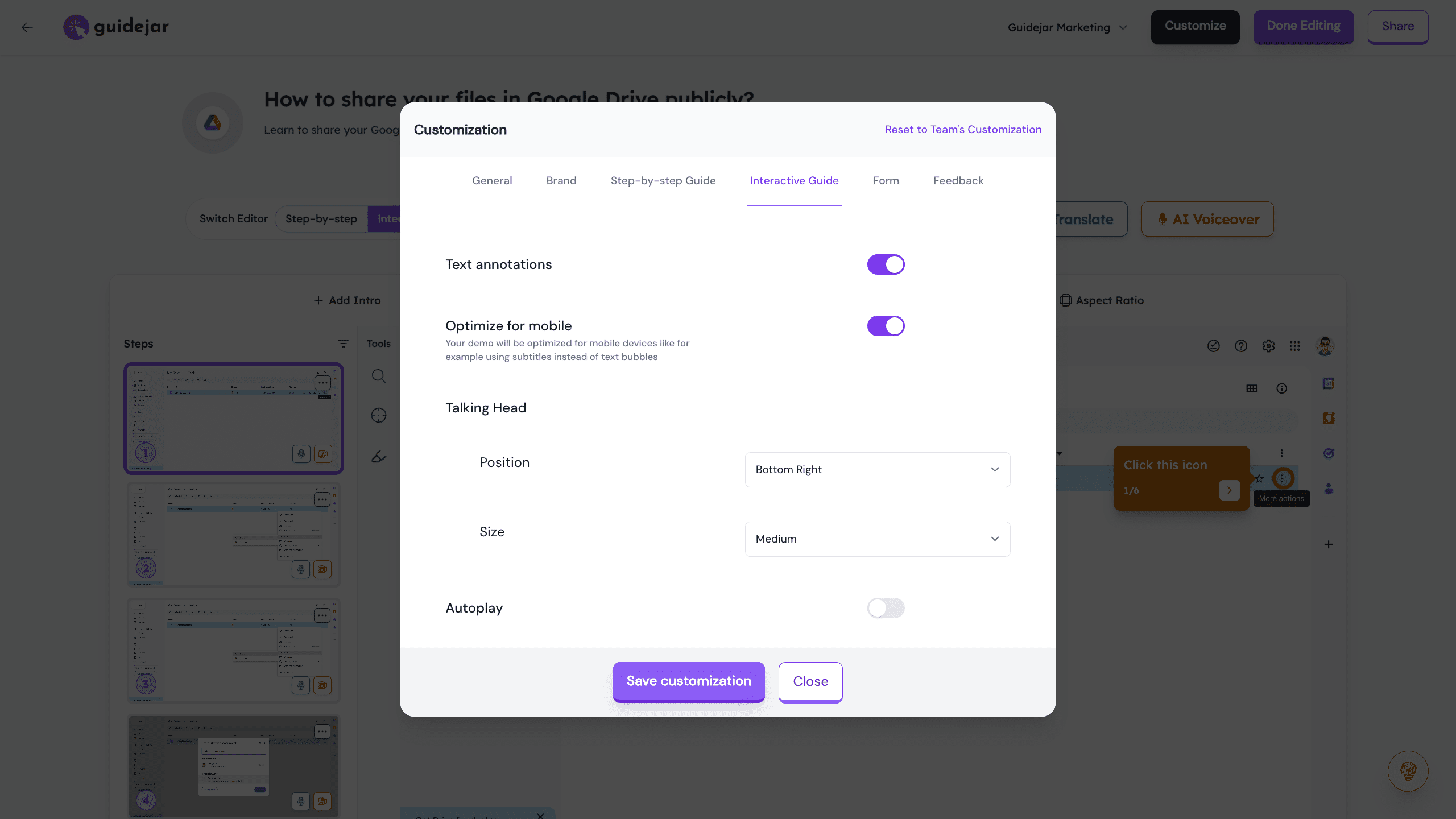Open the lightbulb help widget
Viewport: 1456px width, 819px height.
point(1408,771)
